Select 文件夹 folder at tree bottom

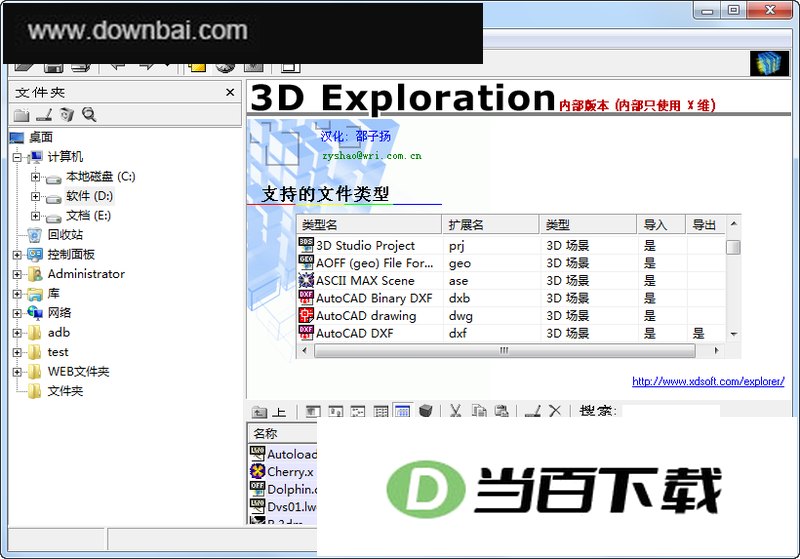[x=65, y=391]
